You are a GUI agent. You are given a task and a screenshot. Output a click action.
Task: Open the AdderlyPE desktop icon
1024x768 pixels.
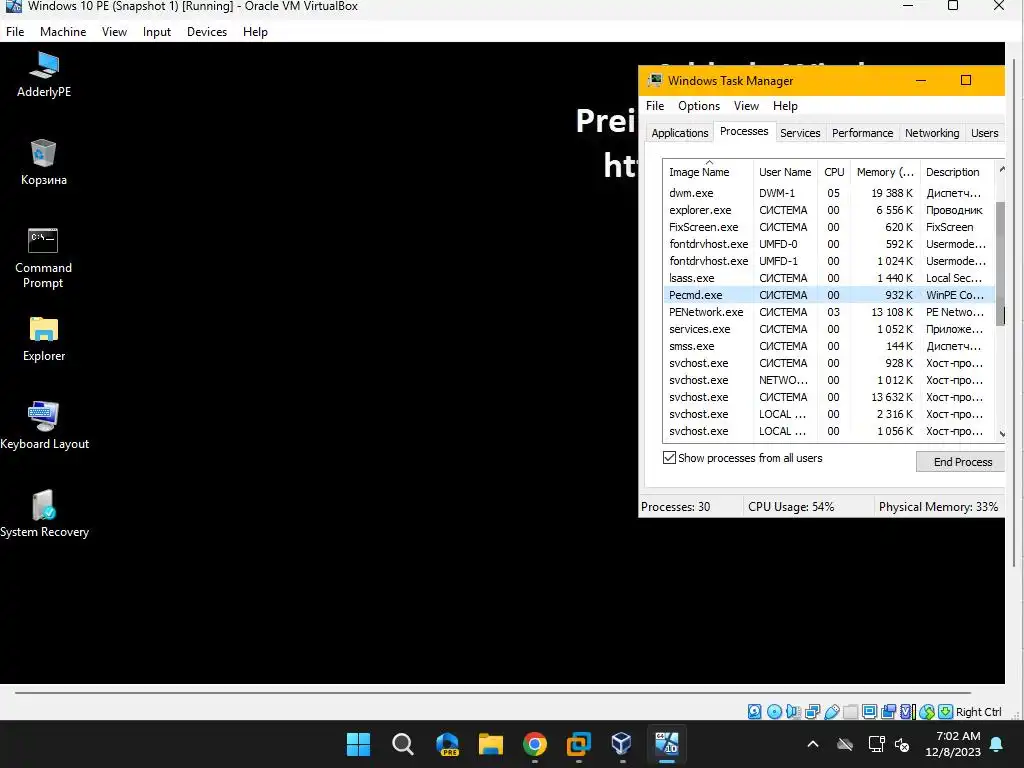[44, 74]
